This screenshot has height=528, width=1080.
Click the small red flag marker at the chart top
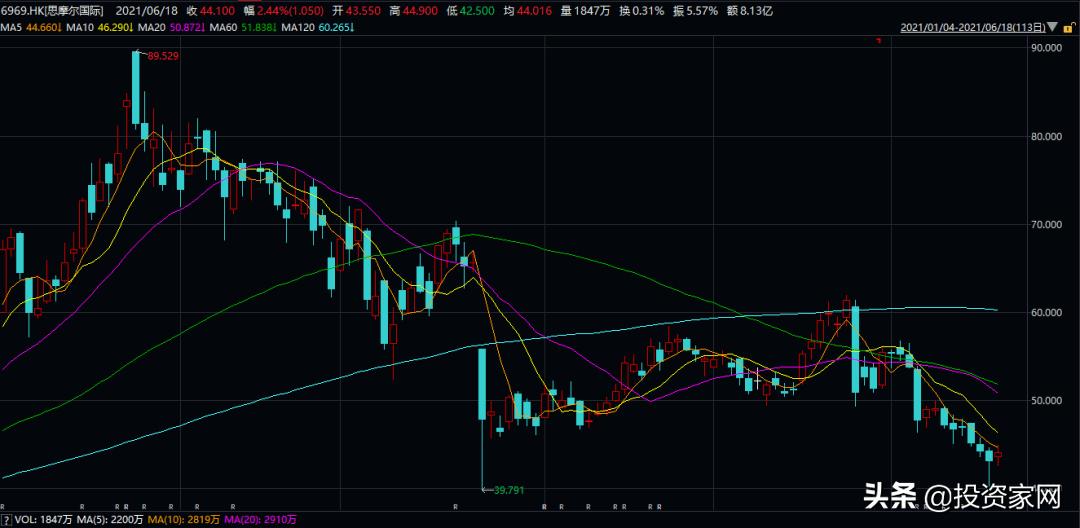[878, 41]
